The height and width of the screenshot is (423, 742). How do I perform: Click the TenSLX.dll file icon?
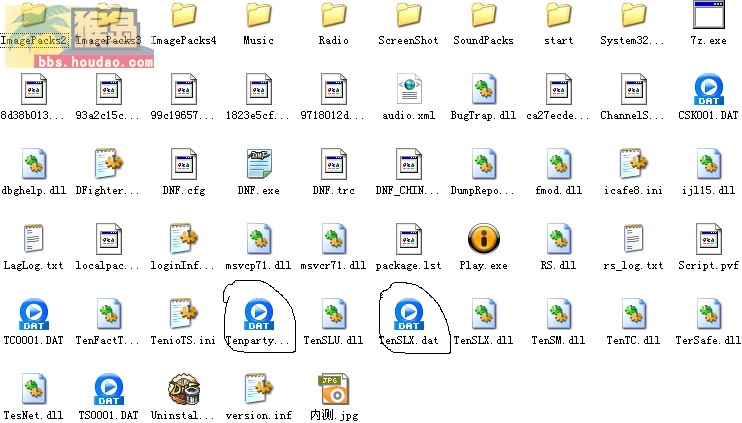coord(484,314)
